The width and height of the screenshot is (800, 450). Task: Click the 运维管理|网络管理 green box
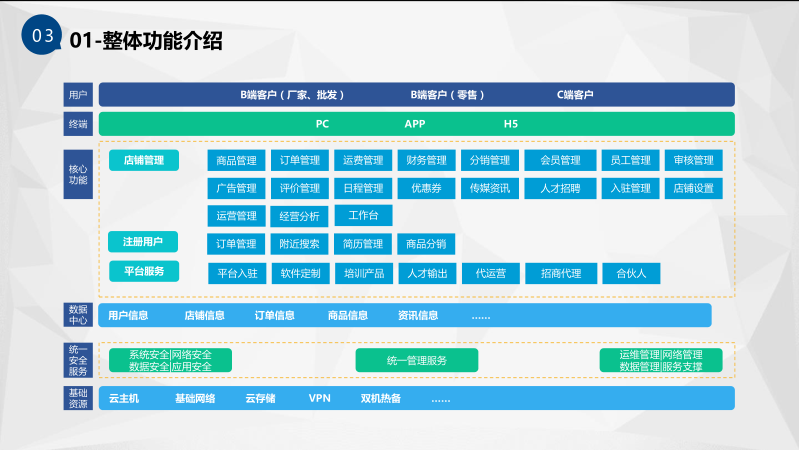[661, 360]
